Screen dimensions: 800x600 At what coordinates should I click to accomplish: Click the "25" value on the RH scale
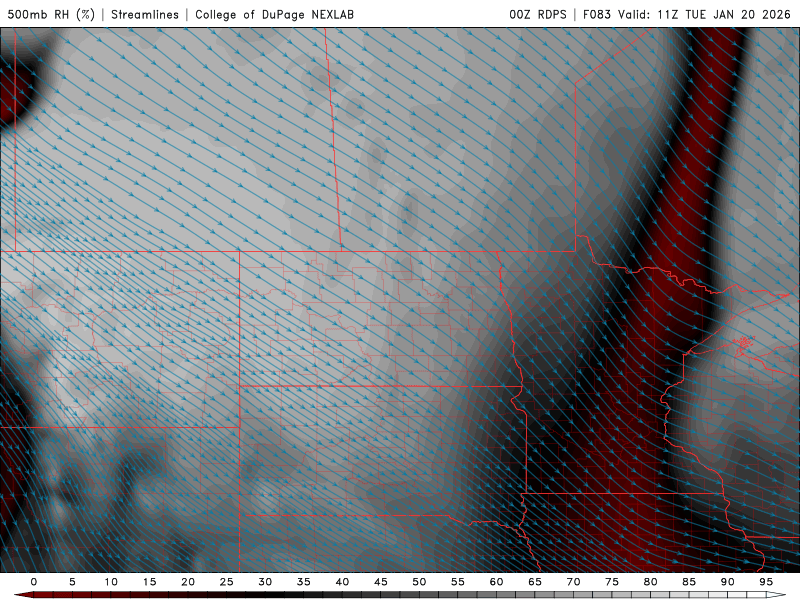[x=227, y=582]
